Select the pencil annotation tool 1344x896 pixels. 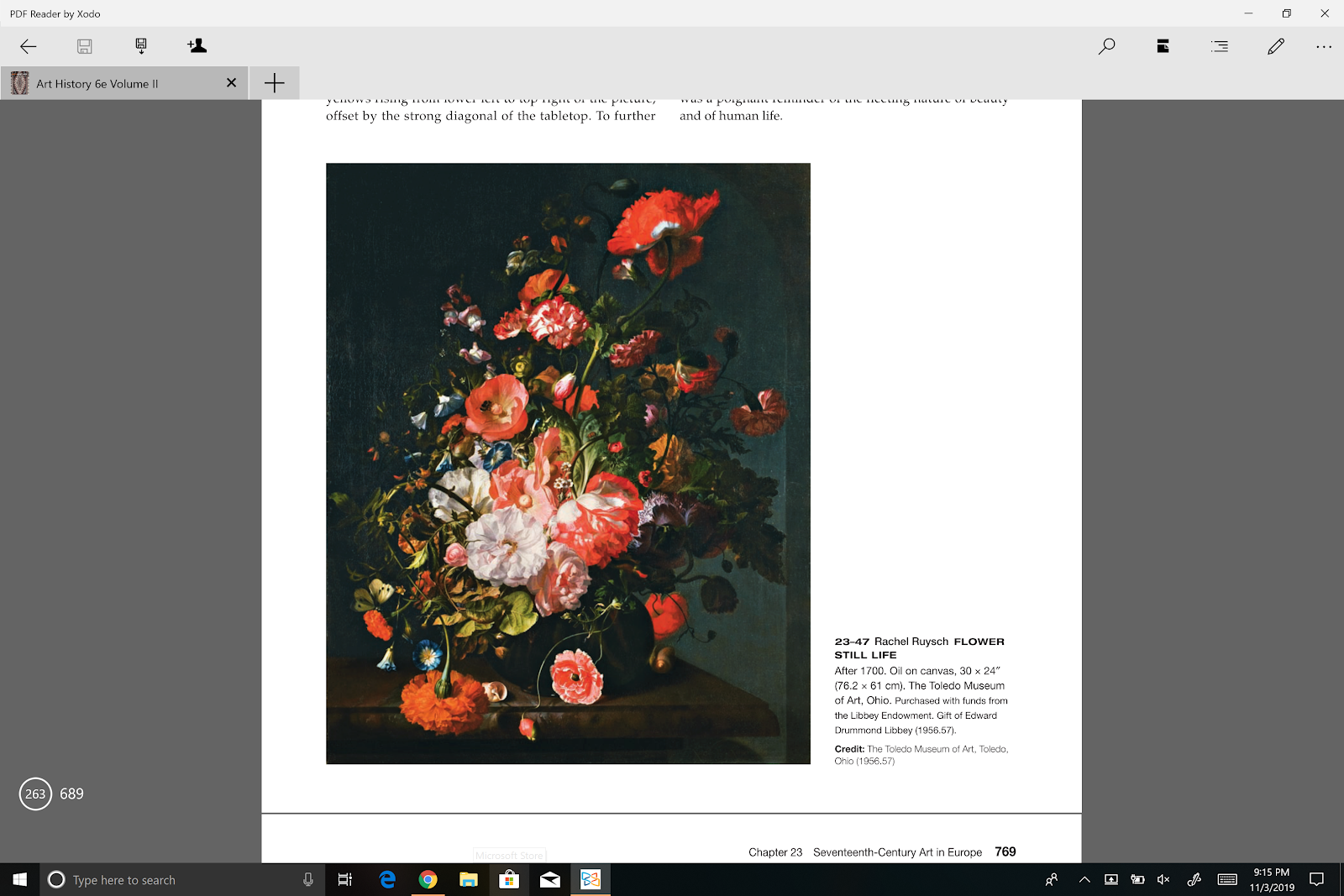[x=1276, y=46]
